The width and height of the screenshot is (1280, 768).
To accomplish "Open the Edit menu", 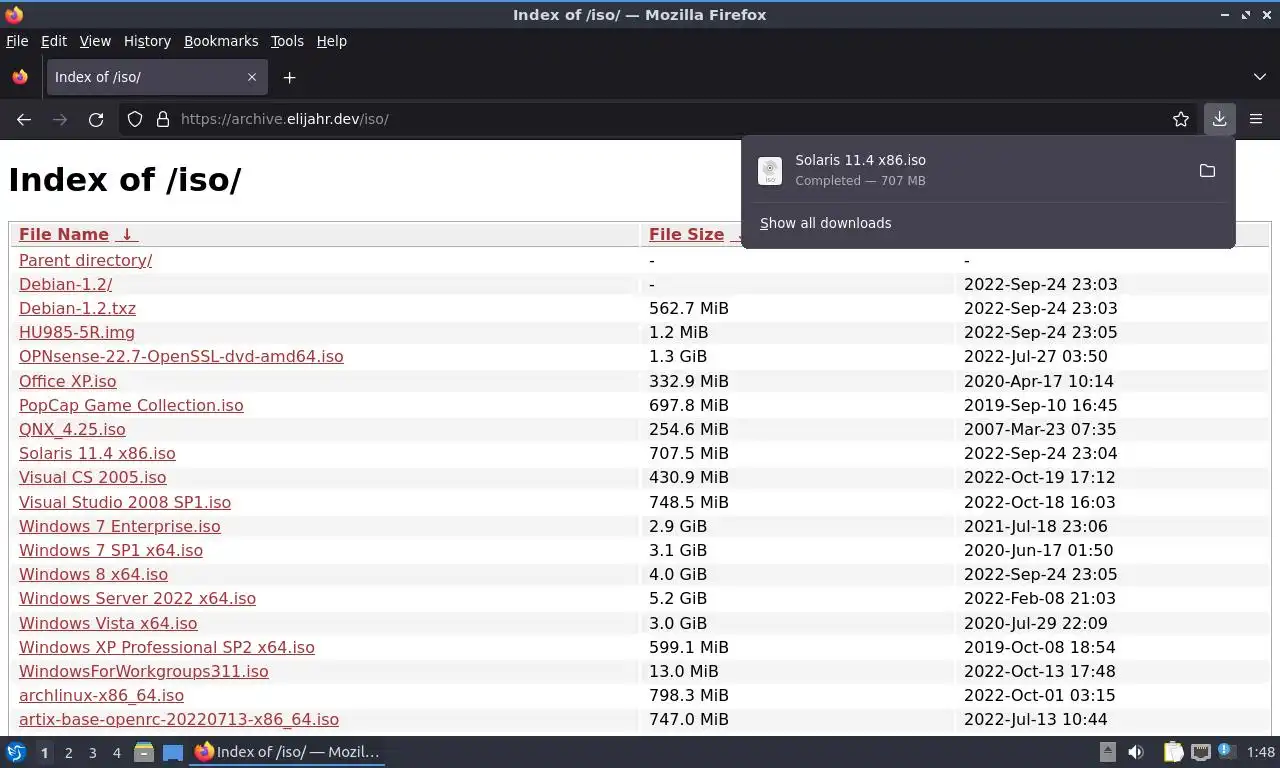I will [54, 41].
